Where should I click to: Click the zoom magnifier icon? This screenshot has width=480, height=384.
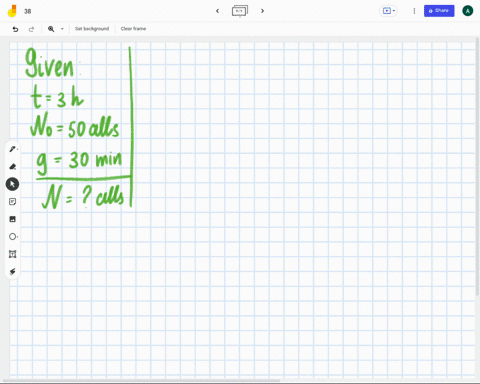pyautogui.click(x=51, y=29)
